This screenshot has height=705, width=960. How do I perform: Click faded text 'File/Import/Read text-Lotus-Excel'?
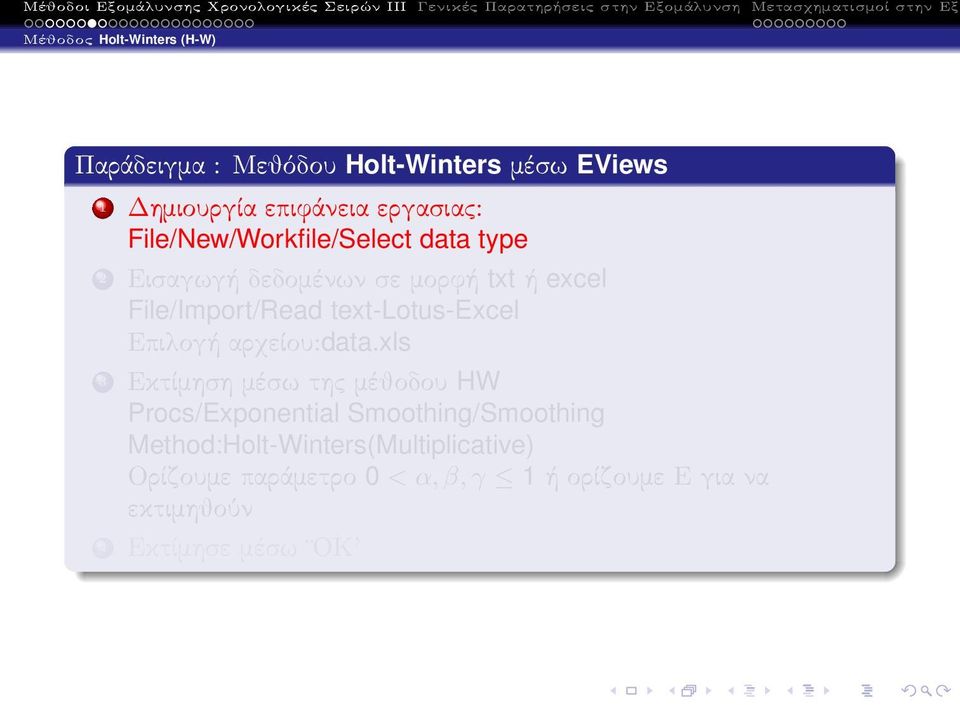(x=323, y=310)
